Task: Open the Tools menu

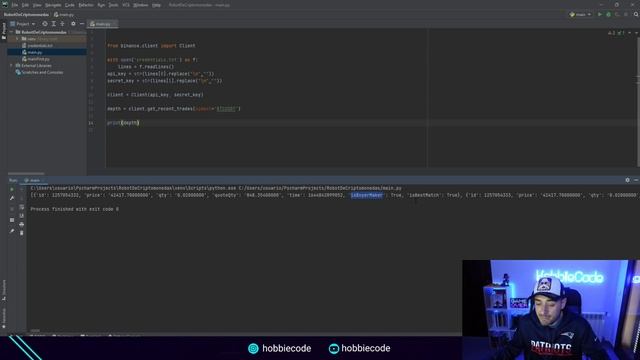Action: pyautogui.click(x=113, y=5)
